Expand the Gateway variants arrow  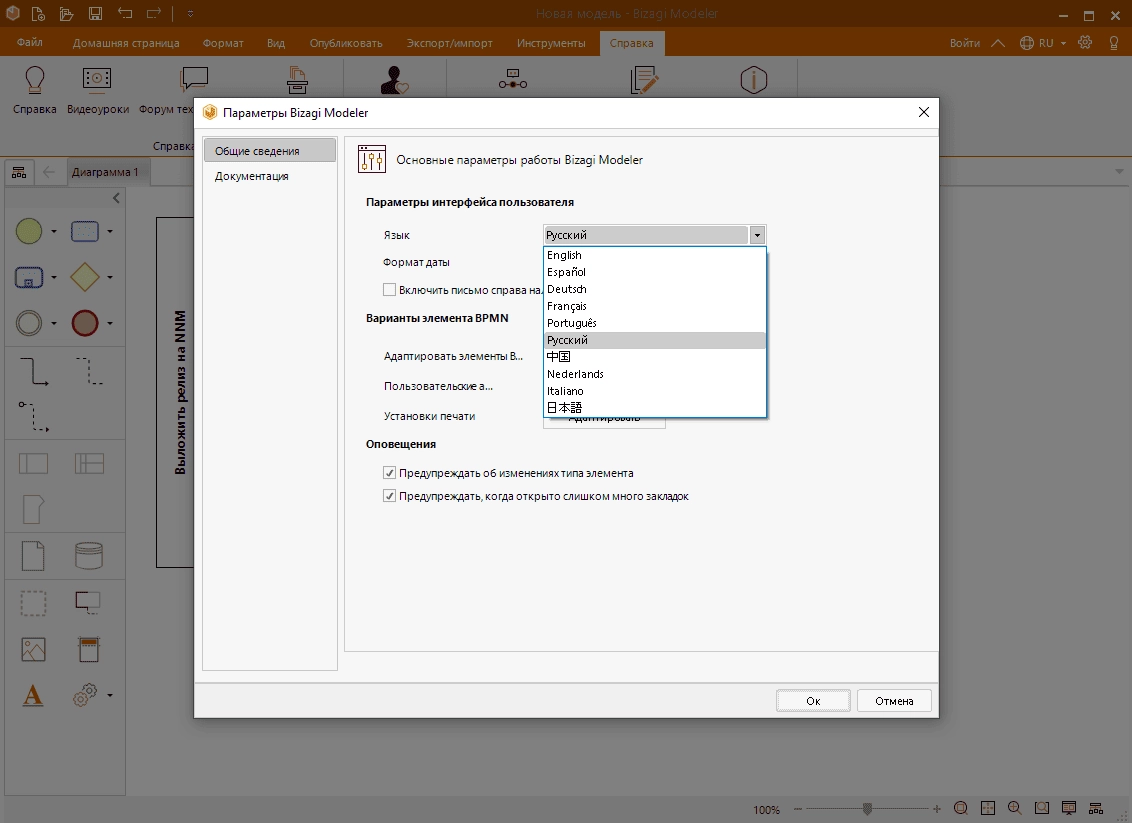110,277
